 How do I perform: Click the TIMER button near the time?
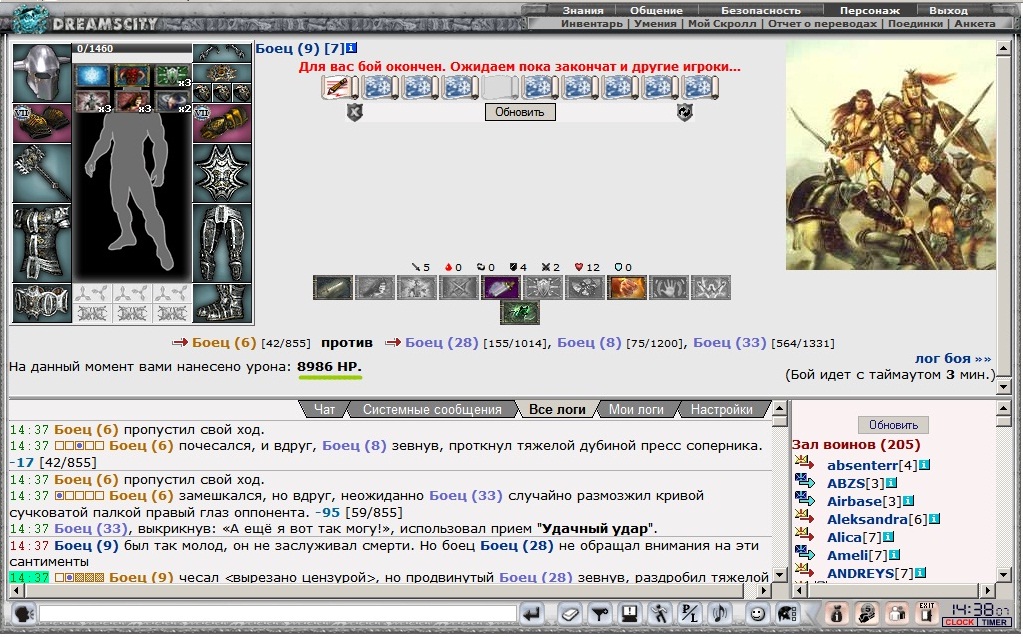[x=994, y=623]
